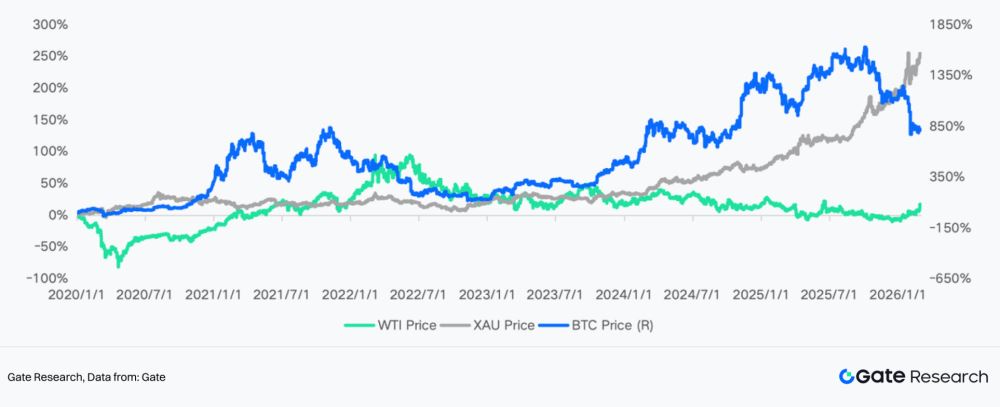Image resolution: width=1000 pixels, height=407 pixels.
Task: Click the Gate Research logo icon
Action: 846,376
